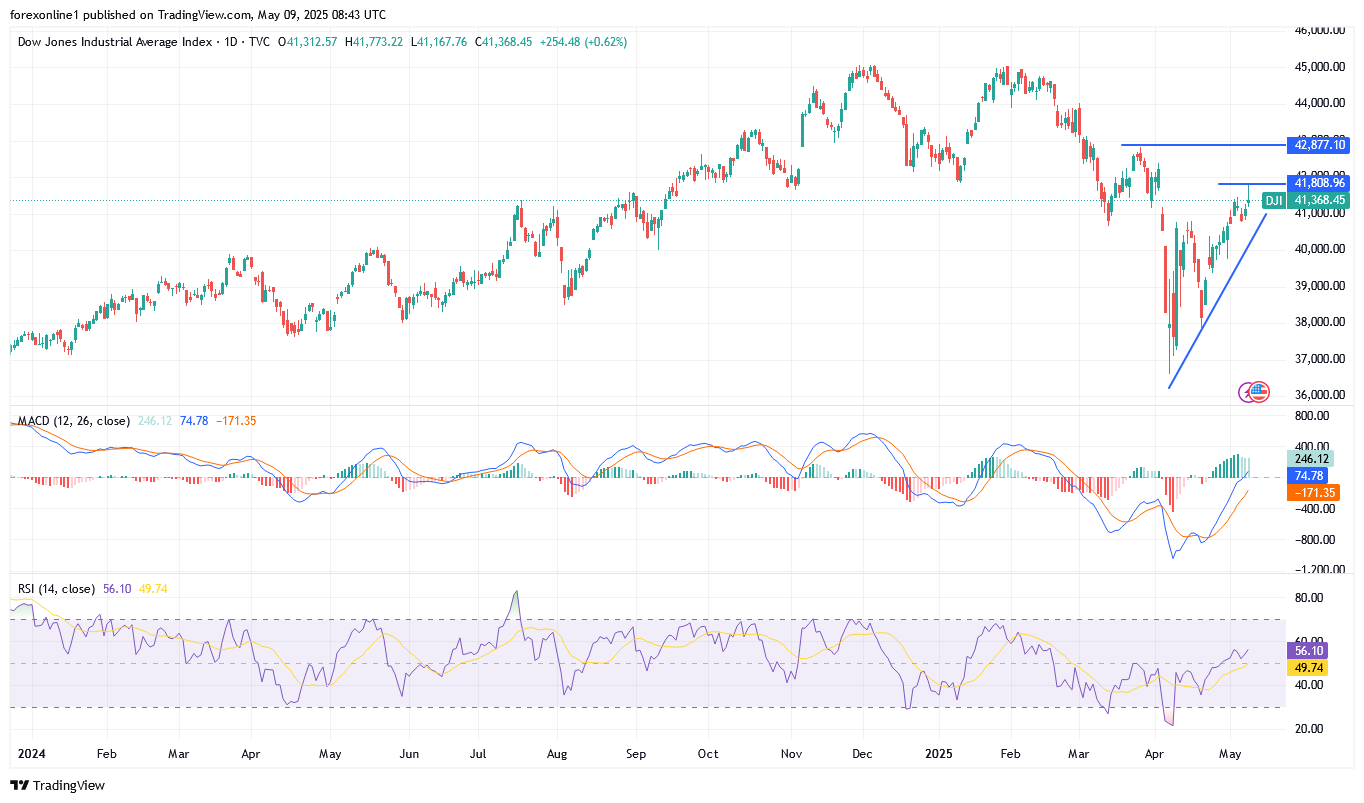The height and width of the screenshot is (803, 1364).
Task: Click the green 41,368.45 current price label
Action: point(1320,201)
